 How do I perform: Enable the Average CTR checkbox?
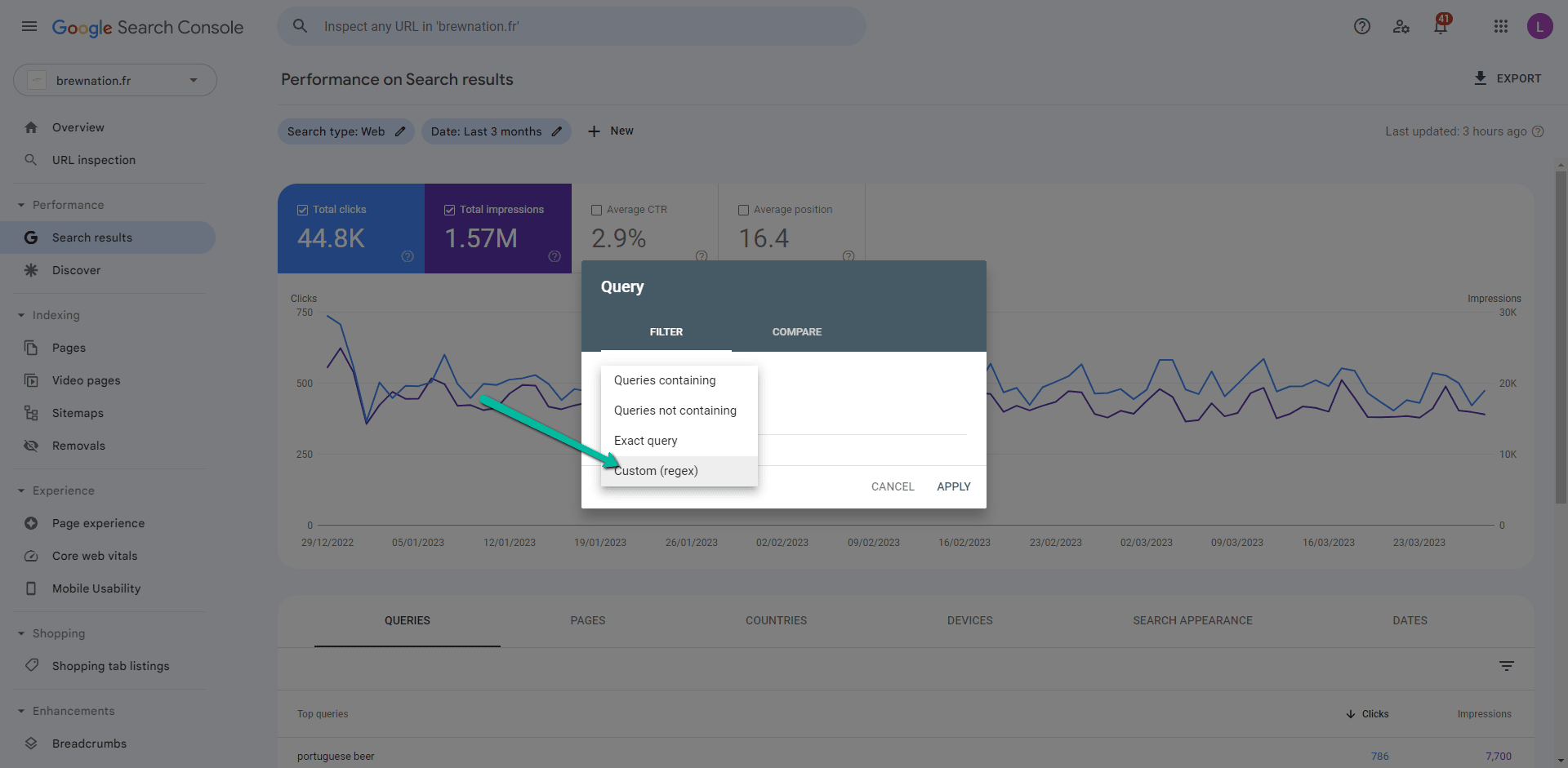point(596,210)
